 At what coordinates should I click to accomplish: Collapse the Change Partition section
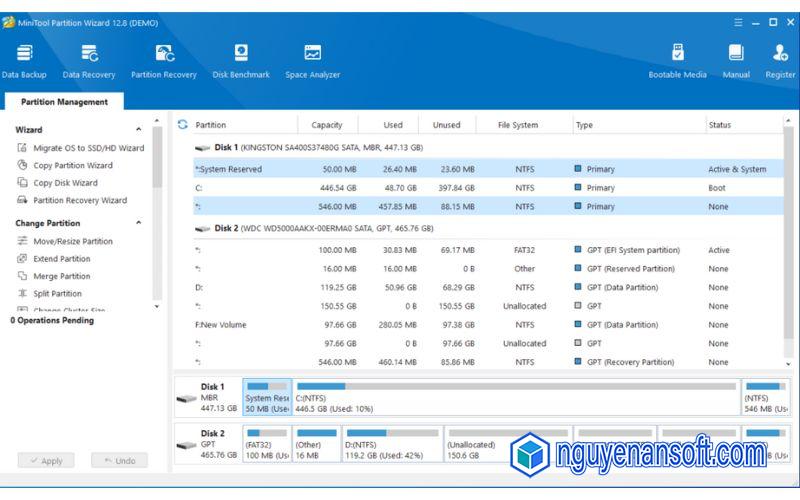[138, 222]
